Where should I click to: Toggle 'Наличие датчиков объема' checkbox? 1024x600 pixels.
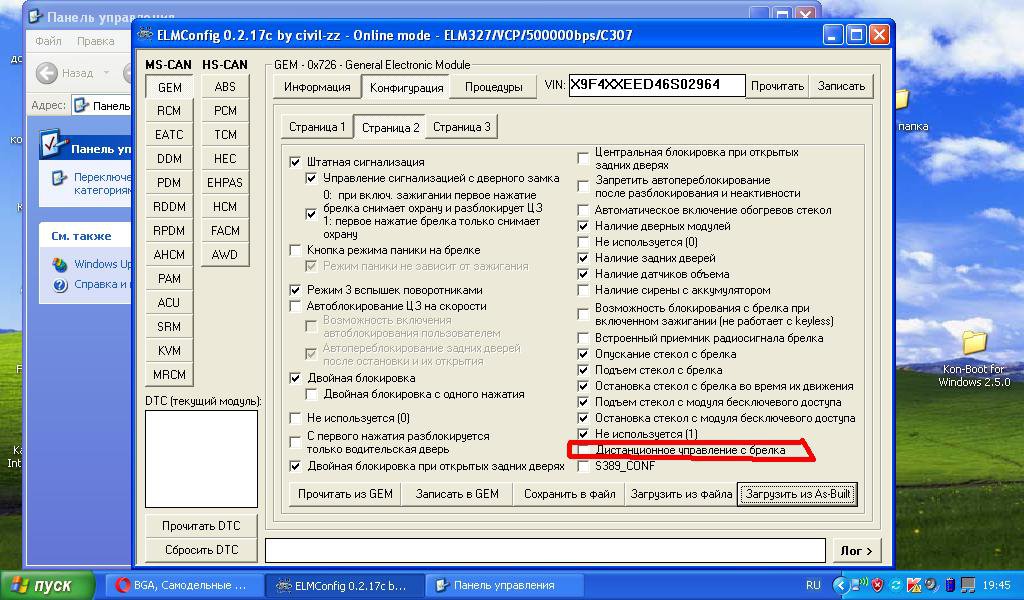pyautogui.click(x=583, y=274)
